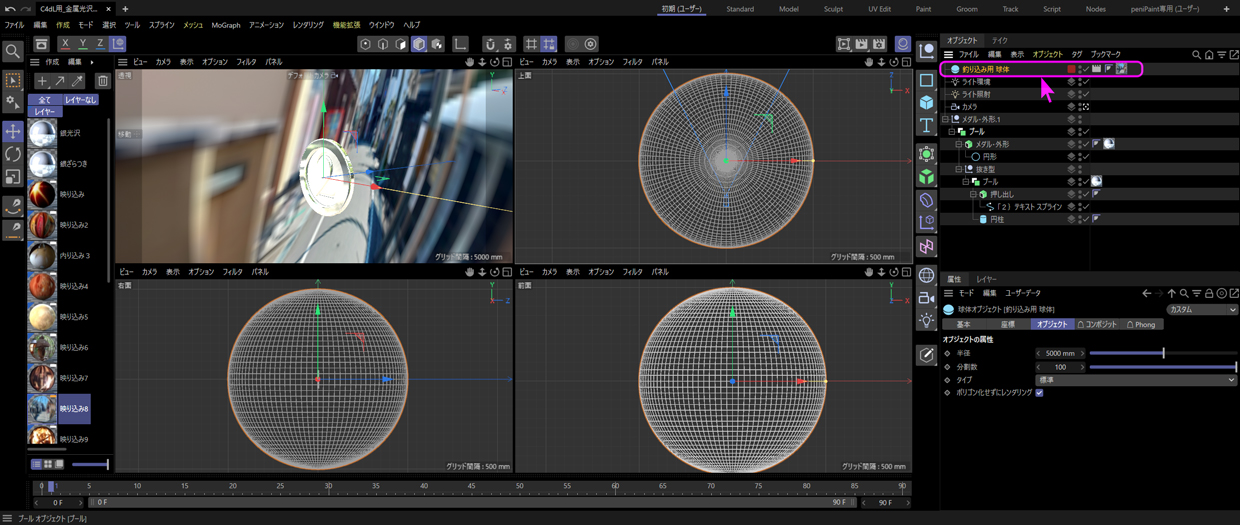
Task: Click the trash icon in material manager
Action: (102, 81)
